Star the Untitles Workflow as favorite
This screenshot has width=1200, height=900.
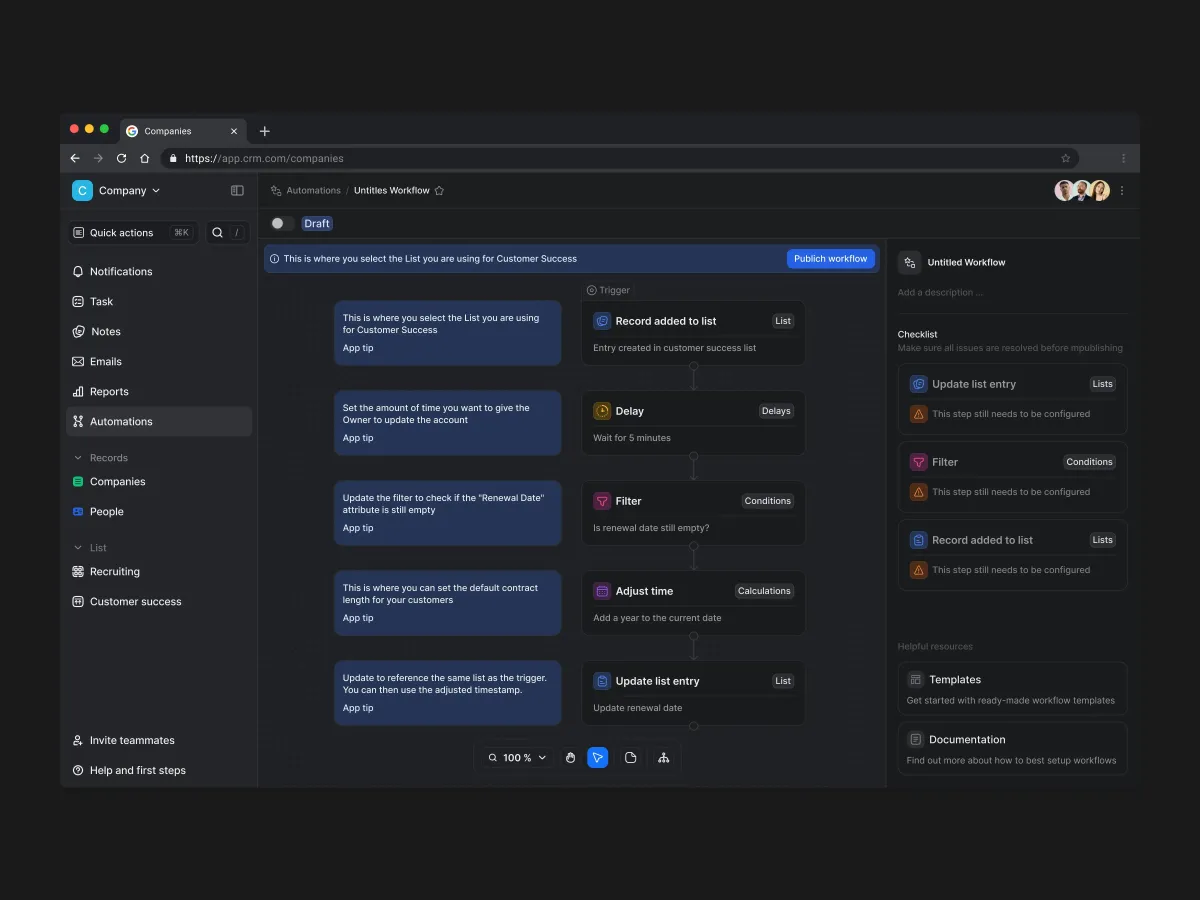pyautogui.click(x=439, y=191)
